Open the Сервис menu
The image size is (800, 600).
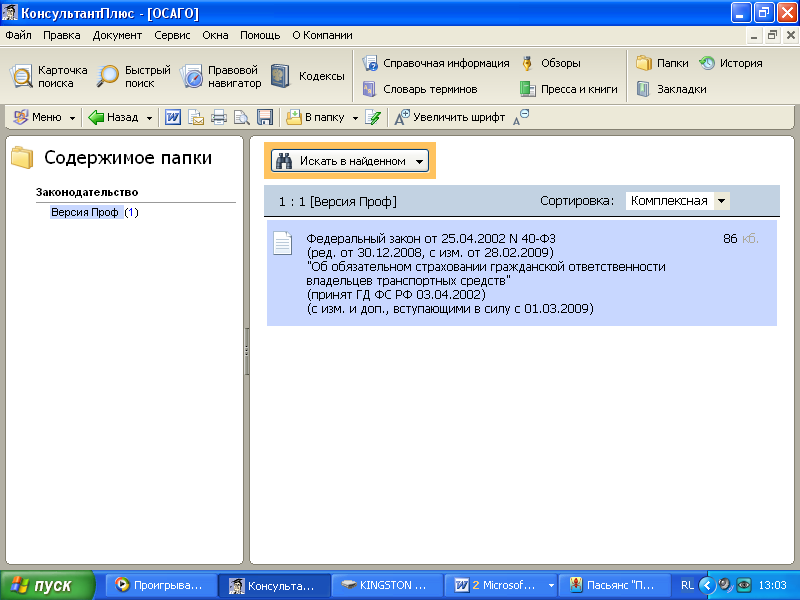pyautogui.click(x=172, y=35)
